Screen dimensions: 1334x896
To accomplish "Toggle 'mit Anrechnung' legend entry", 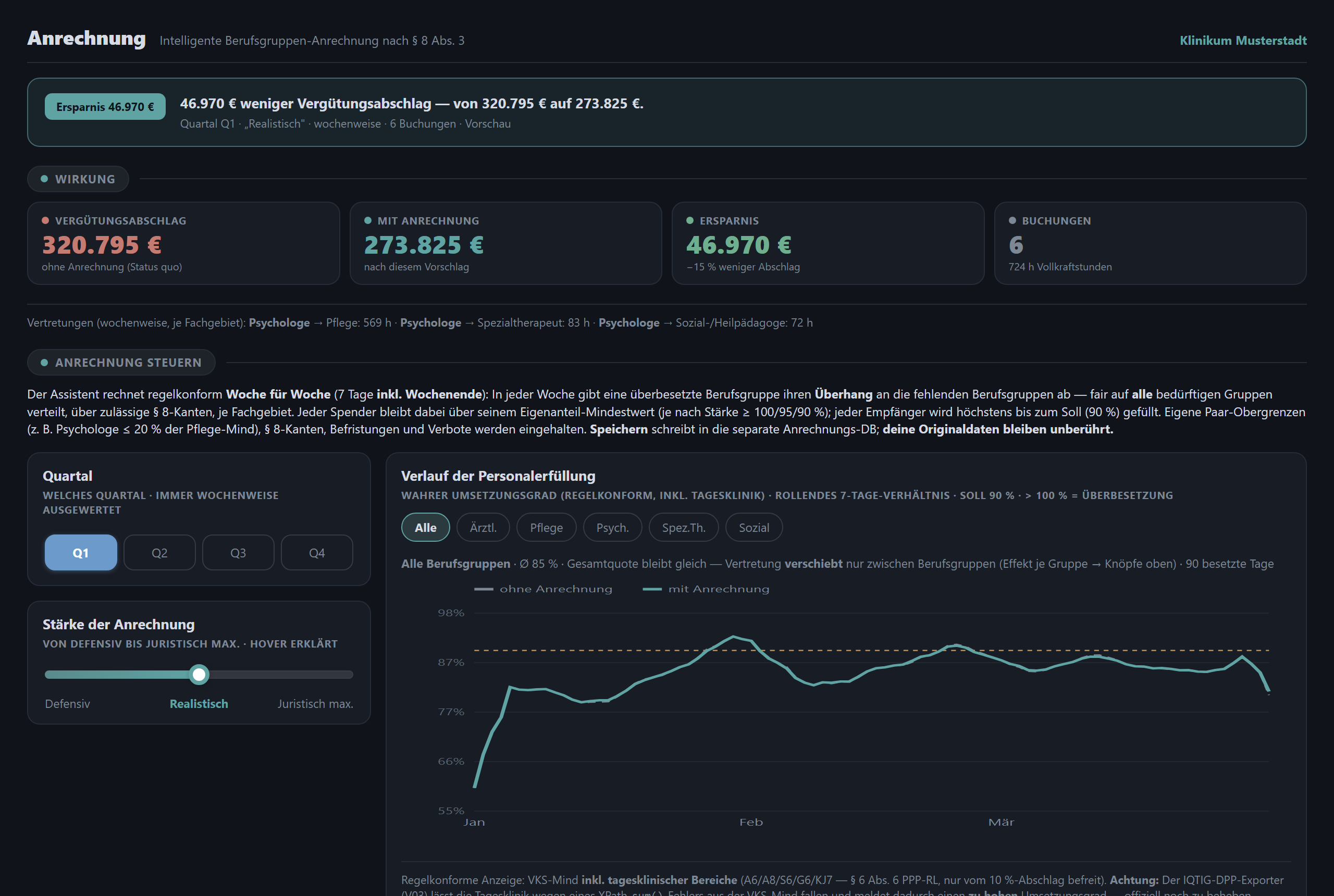I will click(707, 589).
